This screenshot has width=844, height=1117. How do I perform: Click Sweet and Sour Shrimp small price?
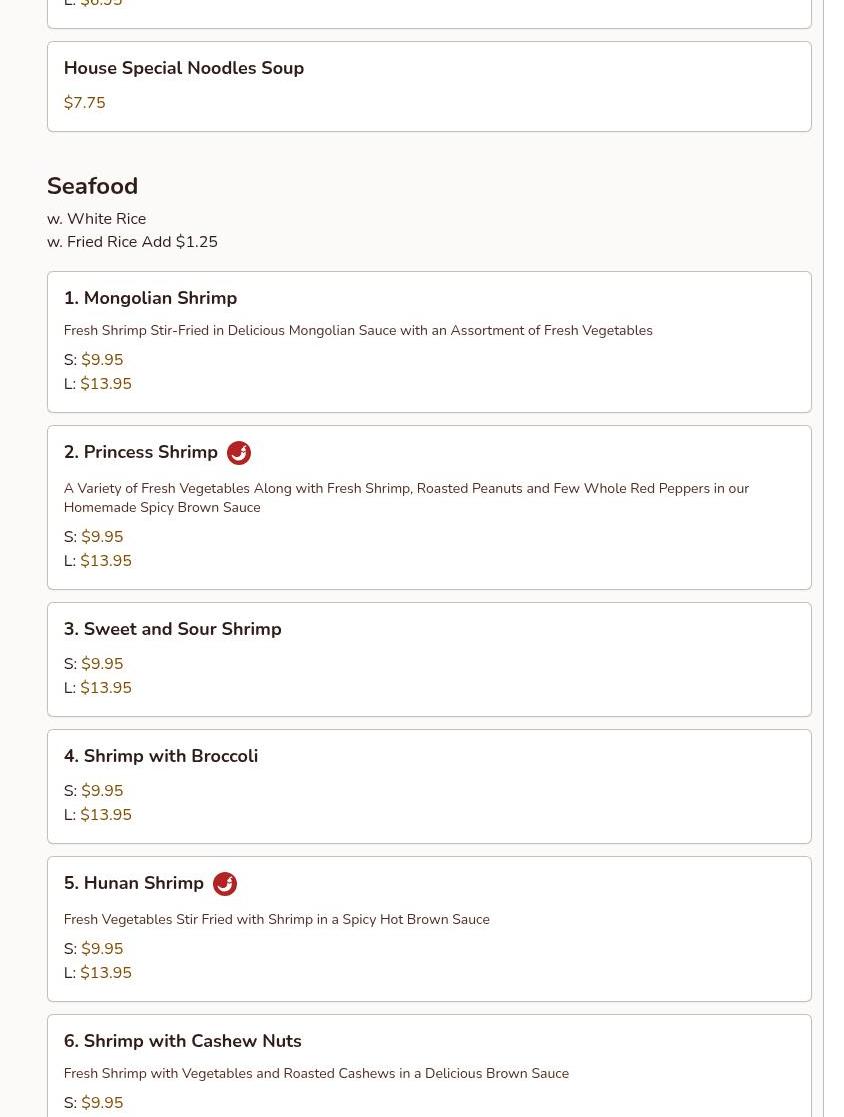[x=102, y=664]
